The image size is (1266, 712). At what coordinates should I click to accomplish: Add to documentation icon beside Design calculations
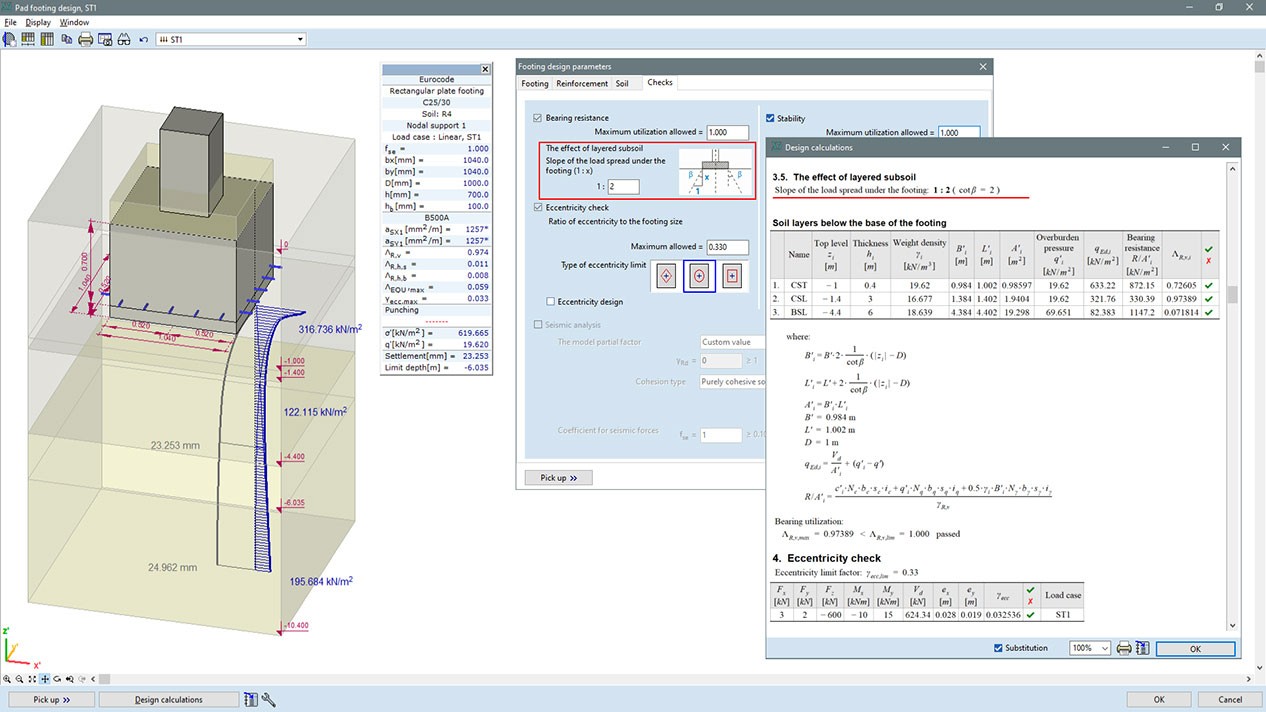click(x=251, y=699)
